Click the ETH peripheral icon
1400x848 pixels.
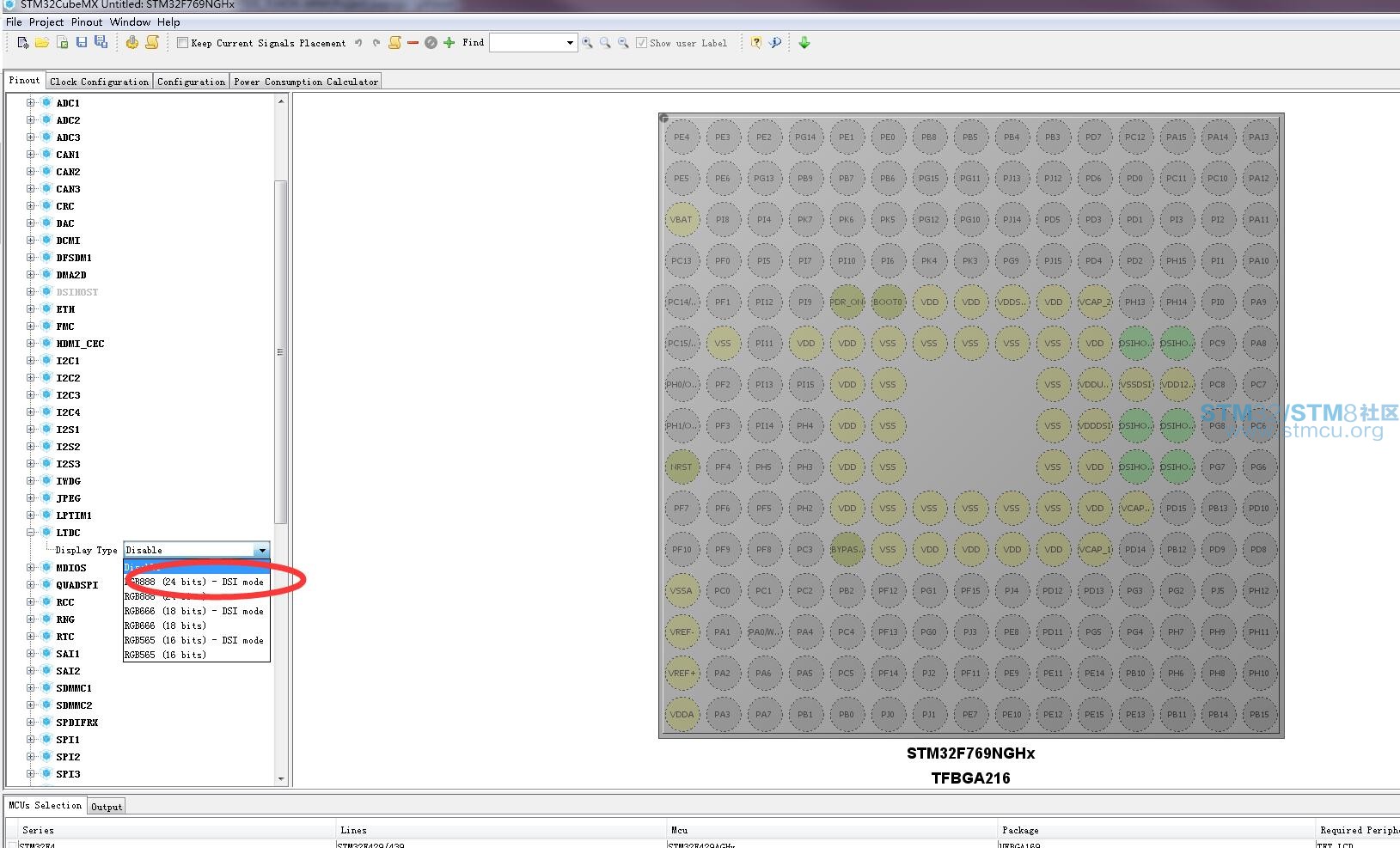click(46, 308)
